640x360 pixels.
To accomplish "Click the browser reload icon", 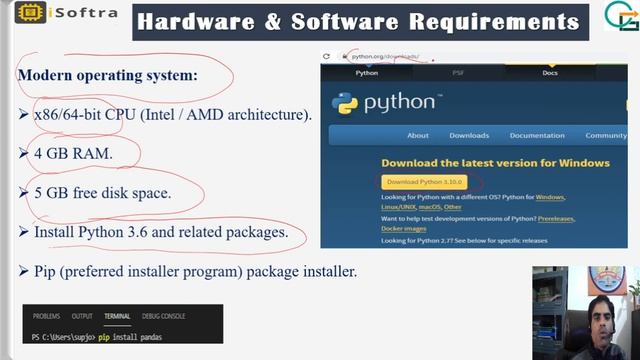I will tap(326, 56).
